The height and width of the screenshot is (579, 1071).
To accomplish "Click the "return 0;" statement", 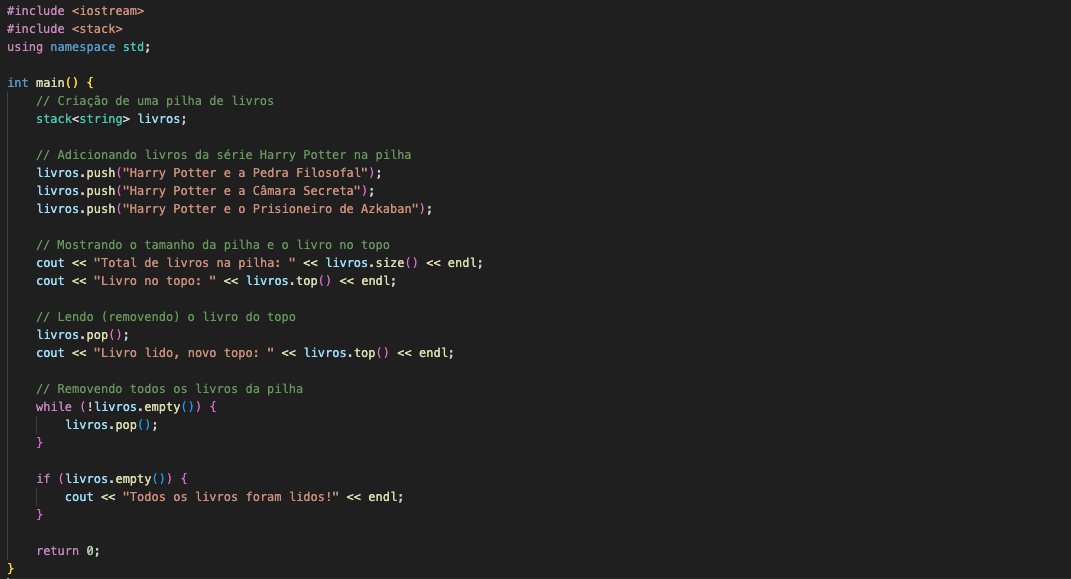I will point(68,551).
